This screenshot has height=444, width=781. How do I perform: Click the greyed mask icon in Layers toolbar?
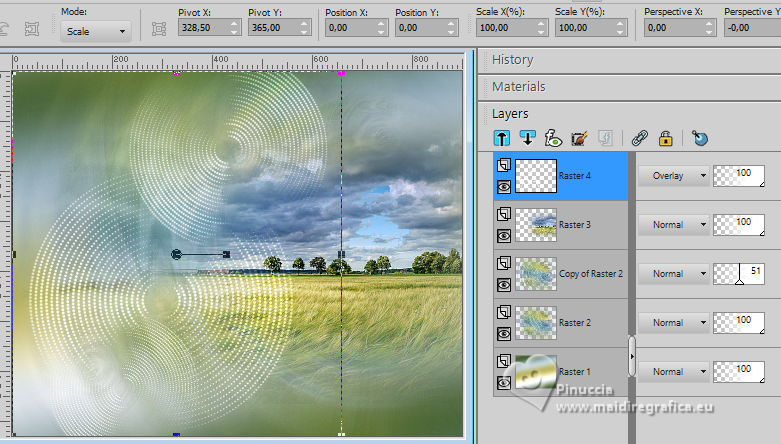tap(605, 139)
